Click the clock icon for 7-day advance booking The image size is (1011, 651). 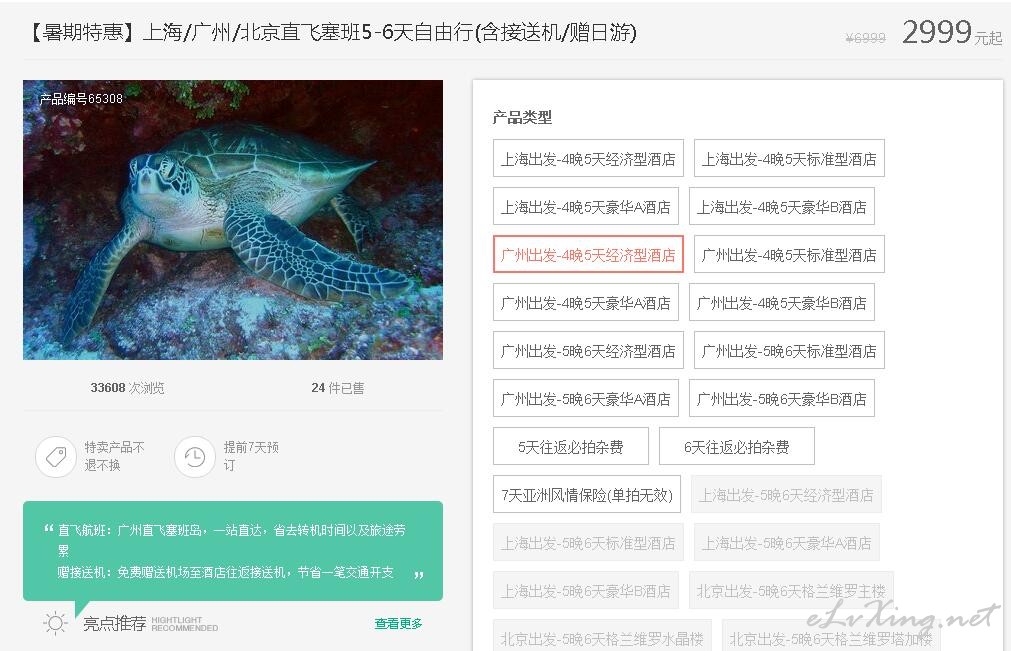click(195, 457)
